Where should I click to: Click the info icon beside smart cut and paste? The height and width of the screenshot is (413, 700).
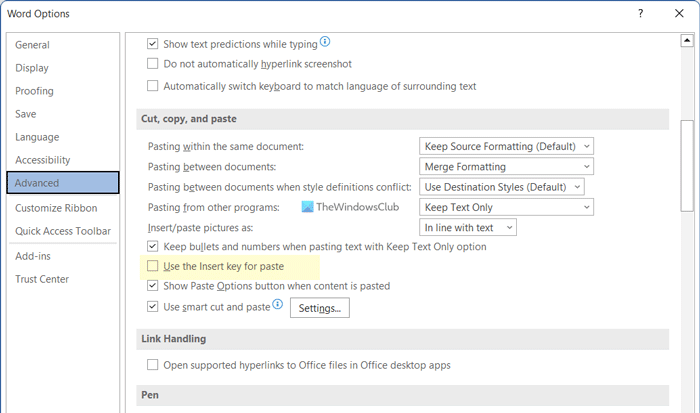277,305
